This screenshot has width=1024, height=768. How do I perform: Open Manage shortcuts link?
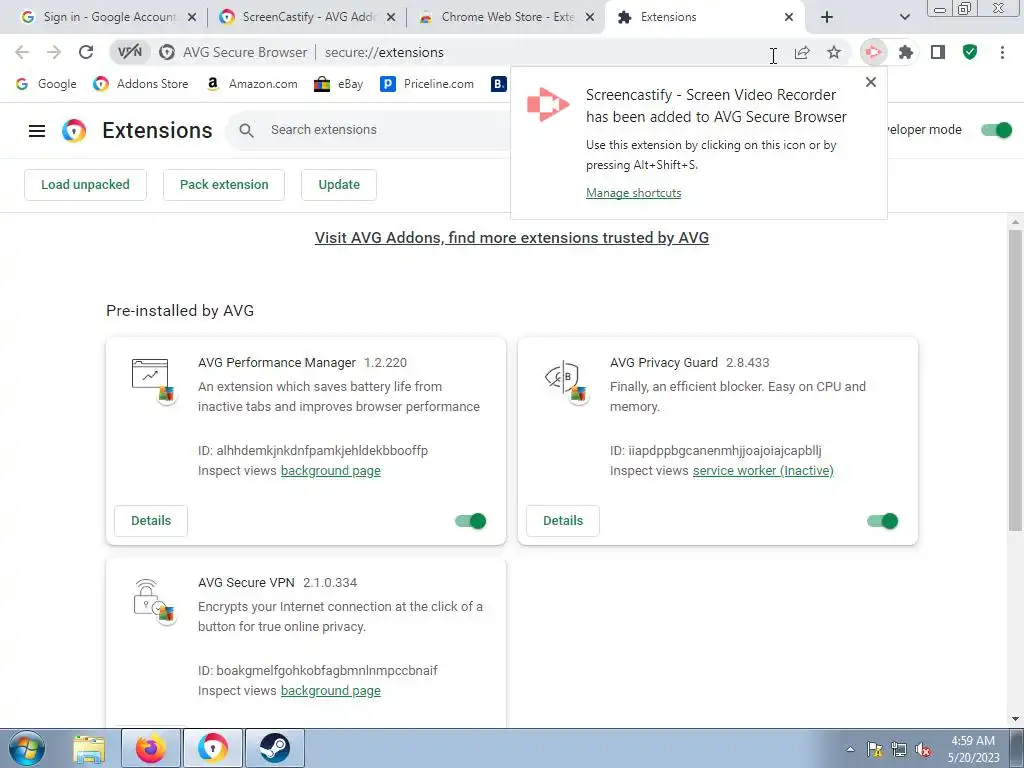click(x=633, y=193)
